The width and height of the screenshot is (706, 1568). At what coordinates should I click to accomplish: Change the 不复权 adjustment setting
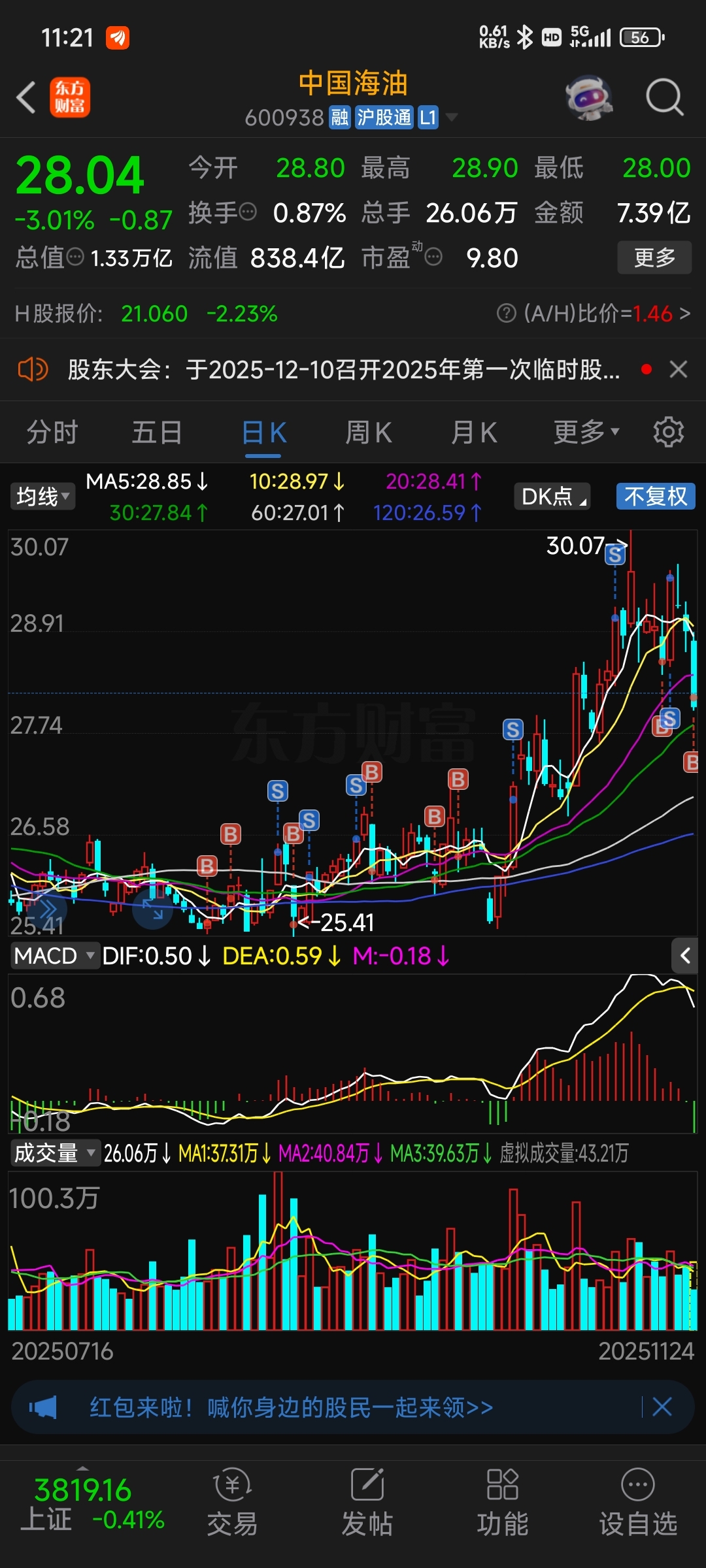(x=656, y=497)
